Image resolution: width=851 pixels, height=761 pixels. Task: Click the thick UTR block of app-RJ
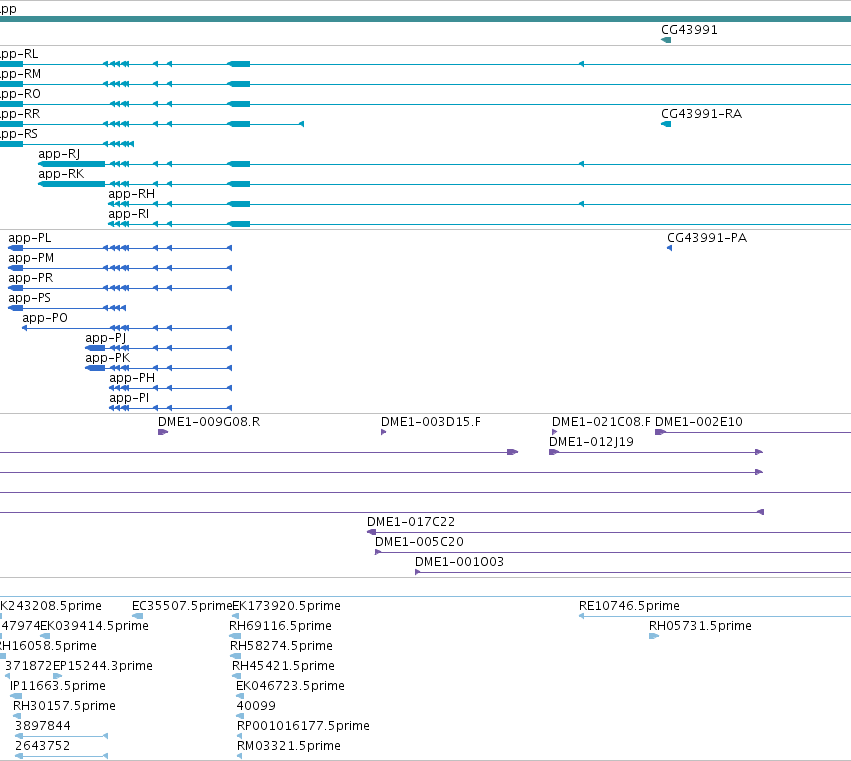[x=72, y=164]
